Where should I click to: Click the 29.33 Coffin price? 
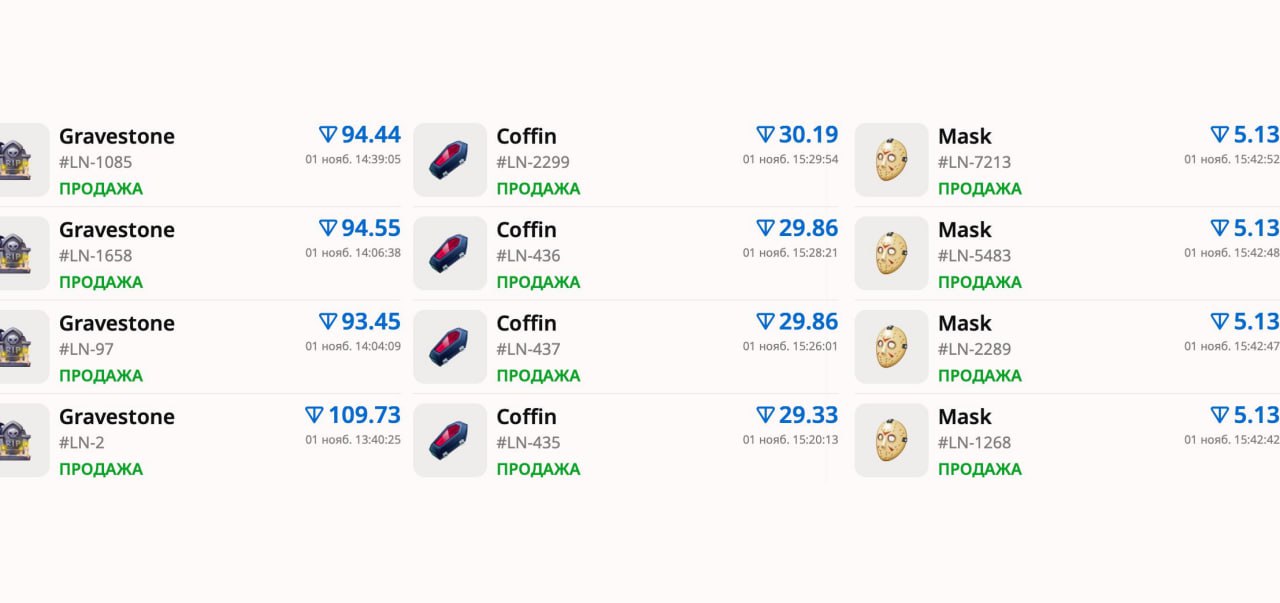[808, 415]
